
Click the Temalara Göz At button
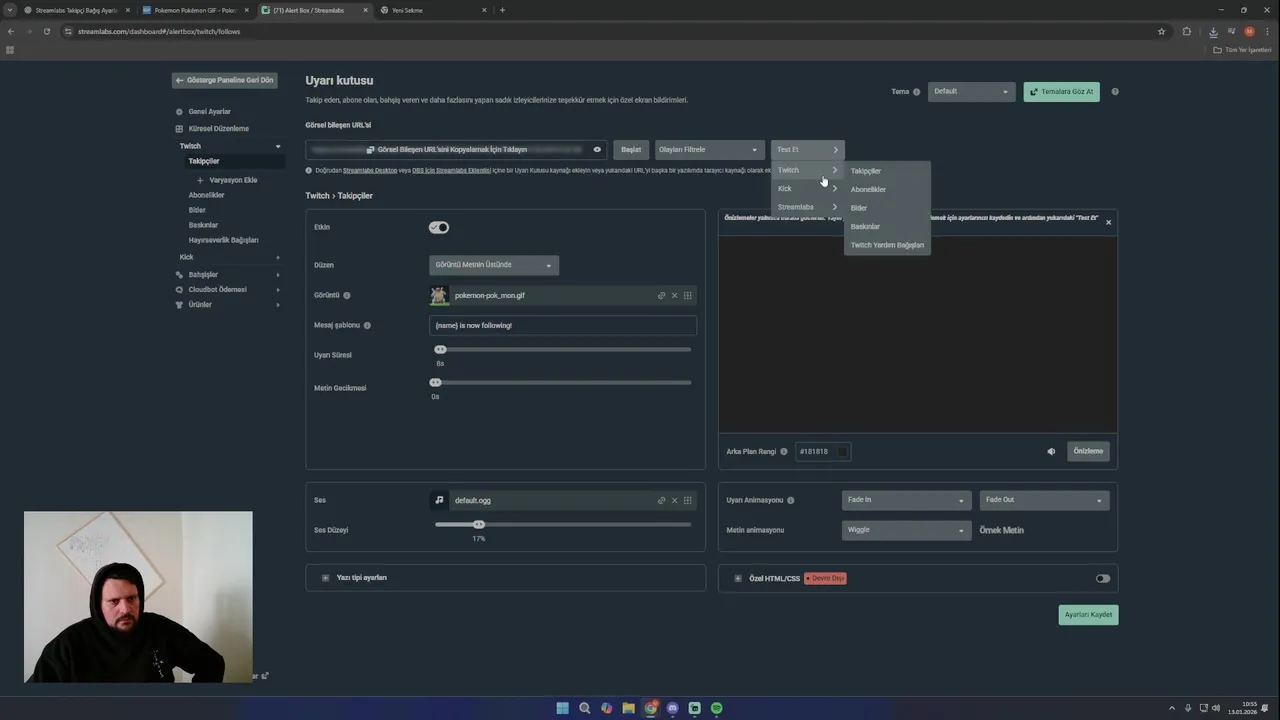coord(1061,92)
